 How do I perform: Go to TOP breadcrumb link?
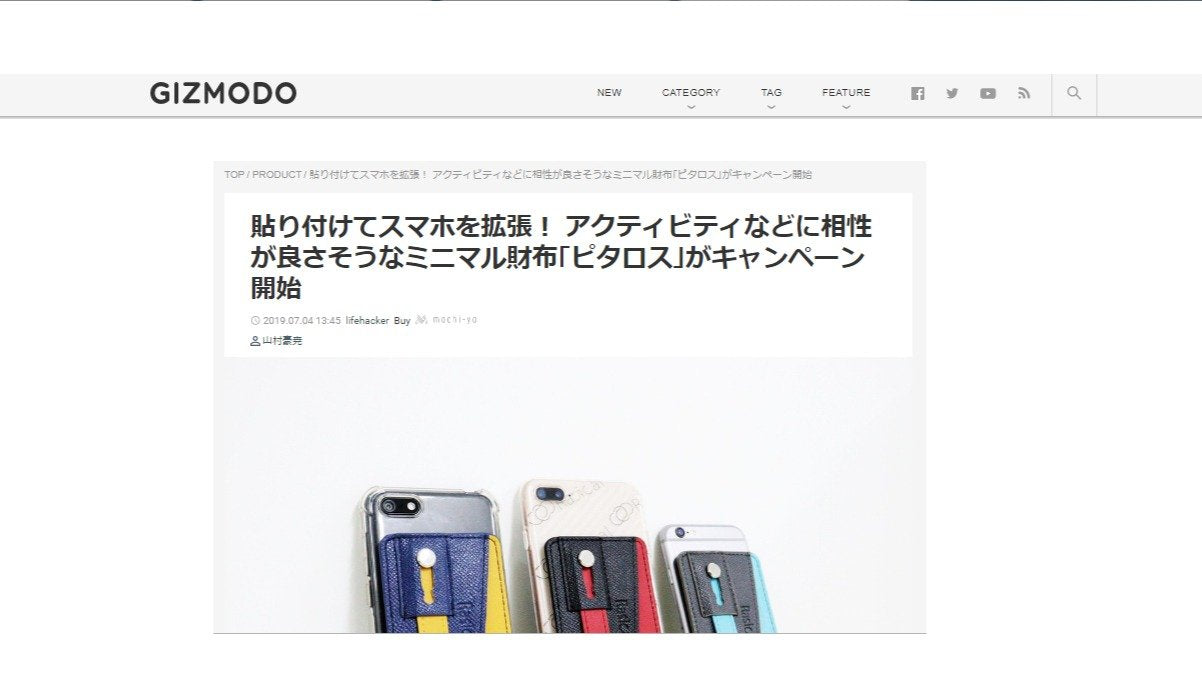pyautogui.click(x=234, y=174)
